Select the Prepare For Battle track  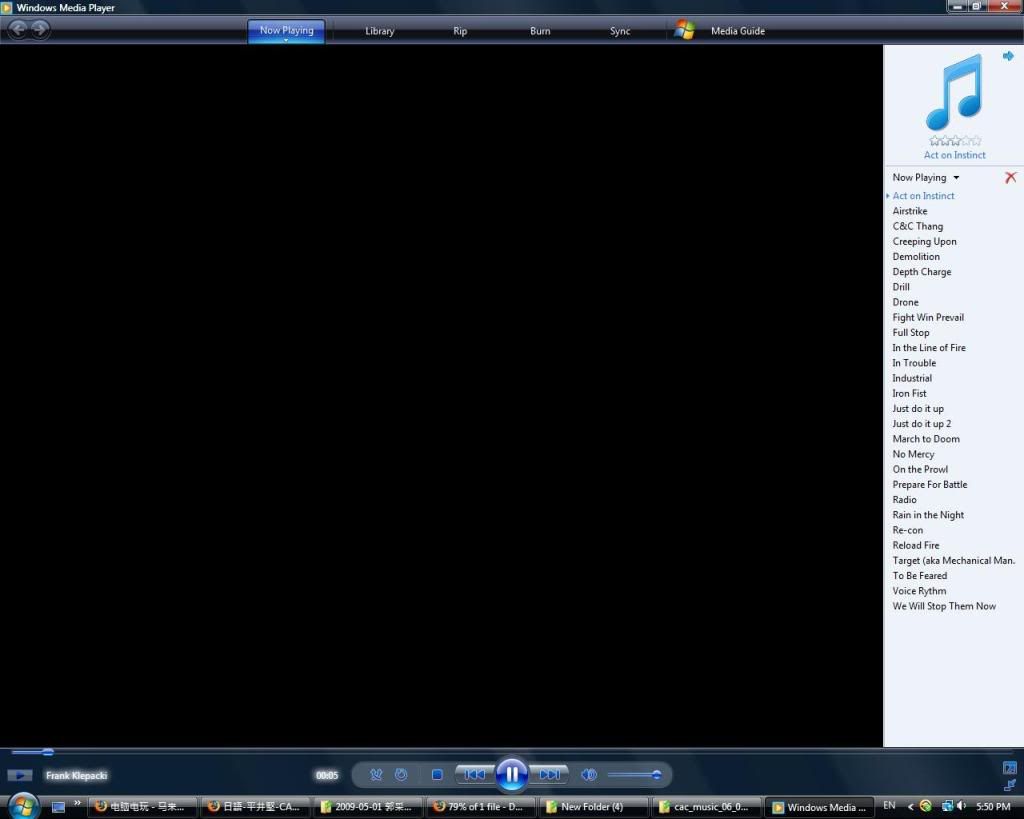click(930, 485)
